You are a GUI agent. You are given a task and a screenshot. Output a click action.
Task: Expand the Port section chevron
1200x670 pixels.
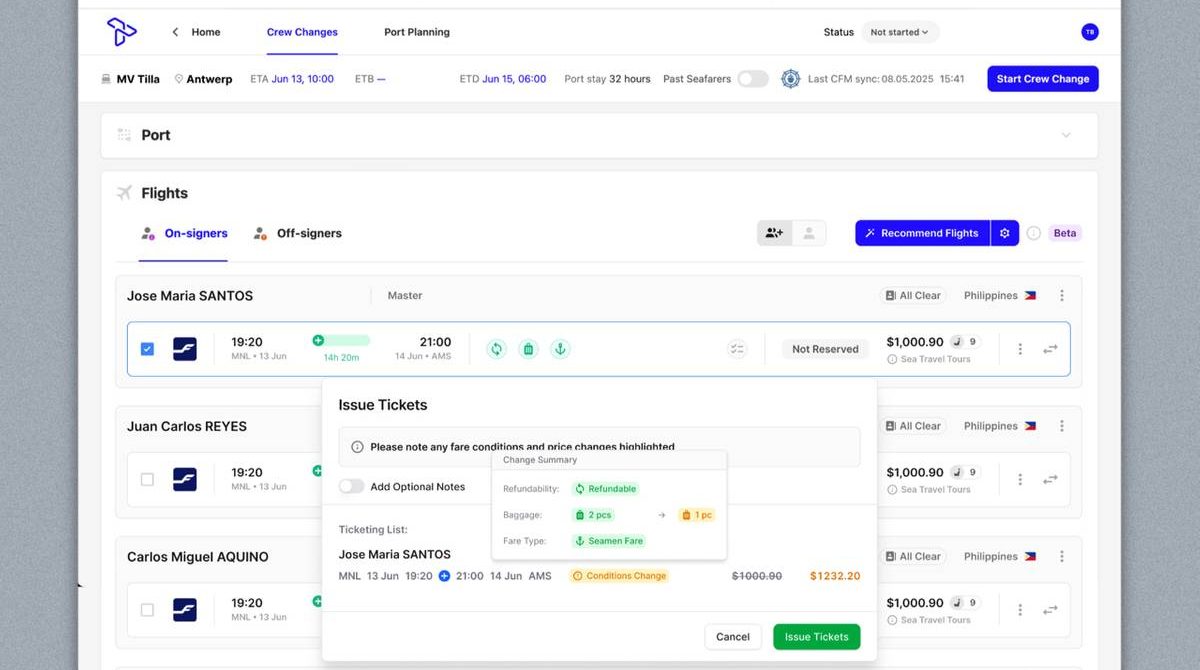pos(1065,135)
